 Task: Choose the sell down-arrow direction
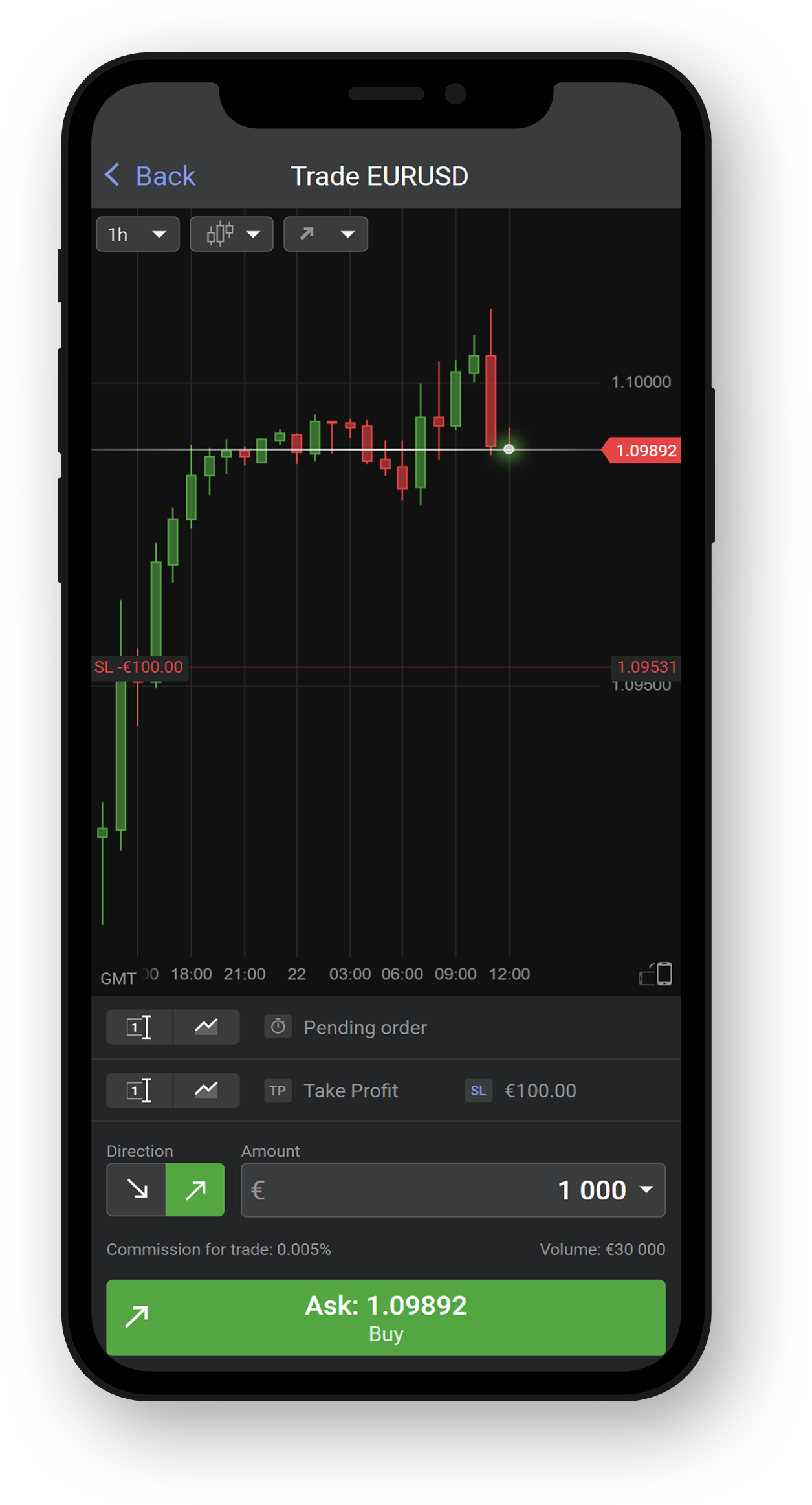click(137, 1189)
